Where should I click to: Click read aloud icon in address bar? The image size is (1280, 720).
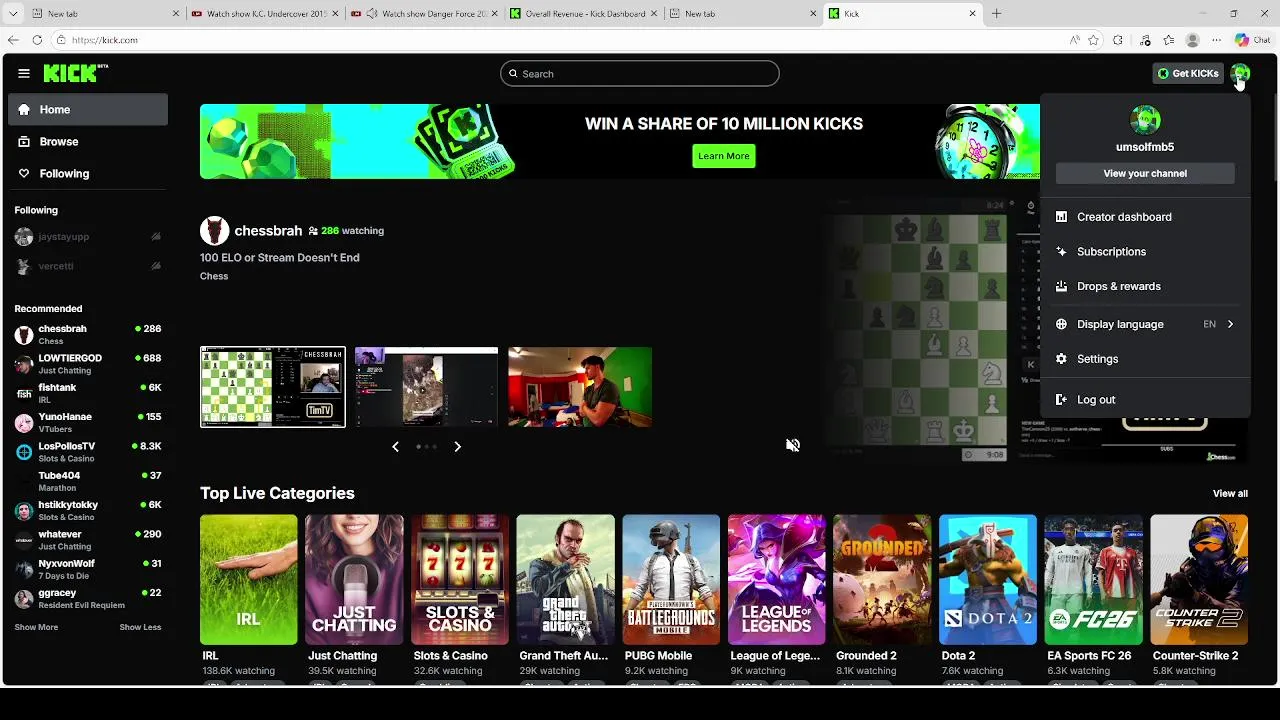tap(1074, 40)
